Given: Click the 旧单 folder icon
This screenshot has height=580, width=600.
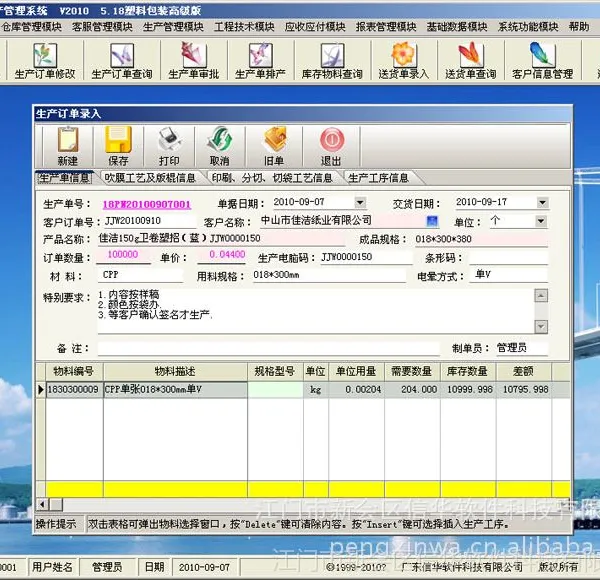Looking at the screenshot, I should (274, 140).
